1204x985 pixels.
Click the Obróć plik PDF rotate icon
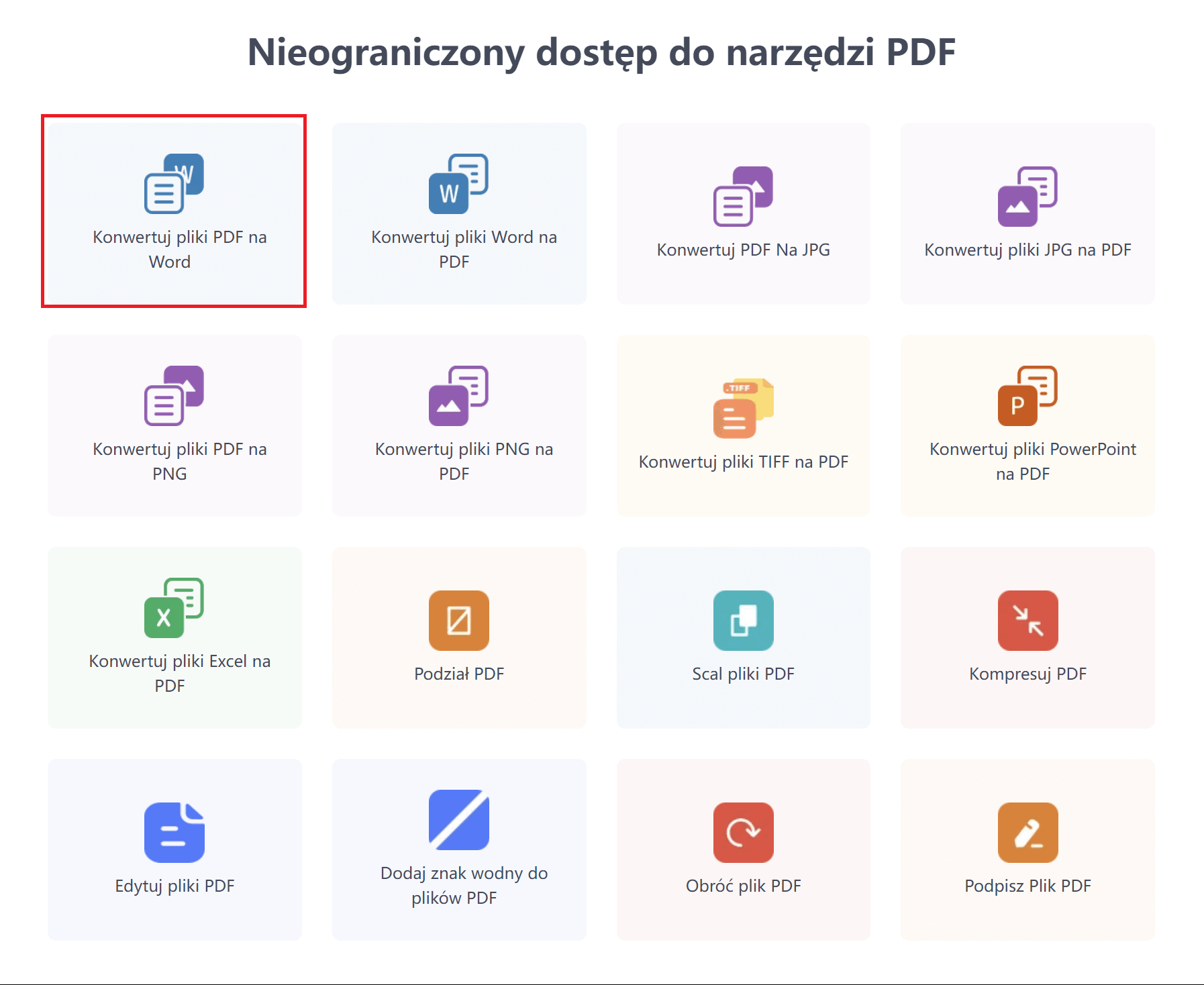coord(743,833)
